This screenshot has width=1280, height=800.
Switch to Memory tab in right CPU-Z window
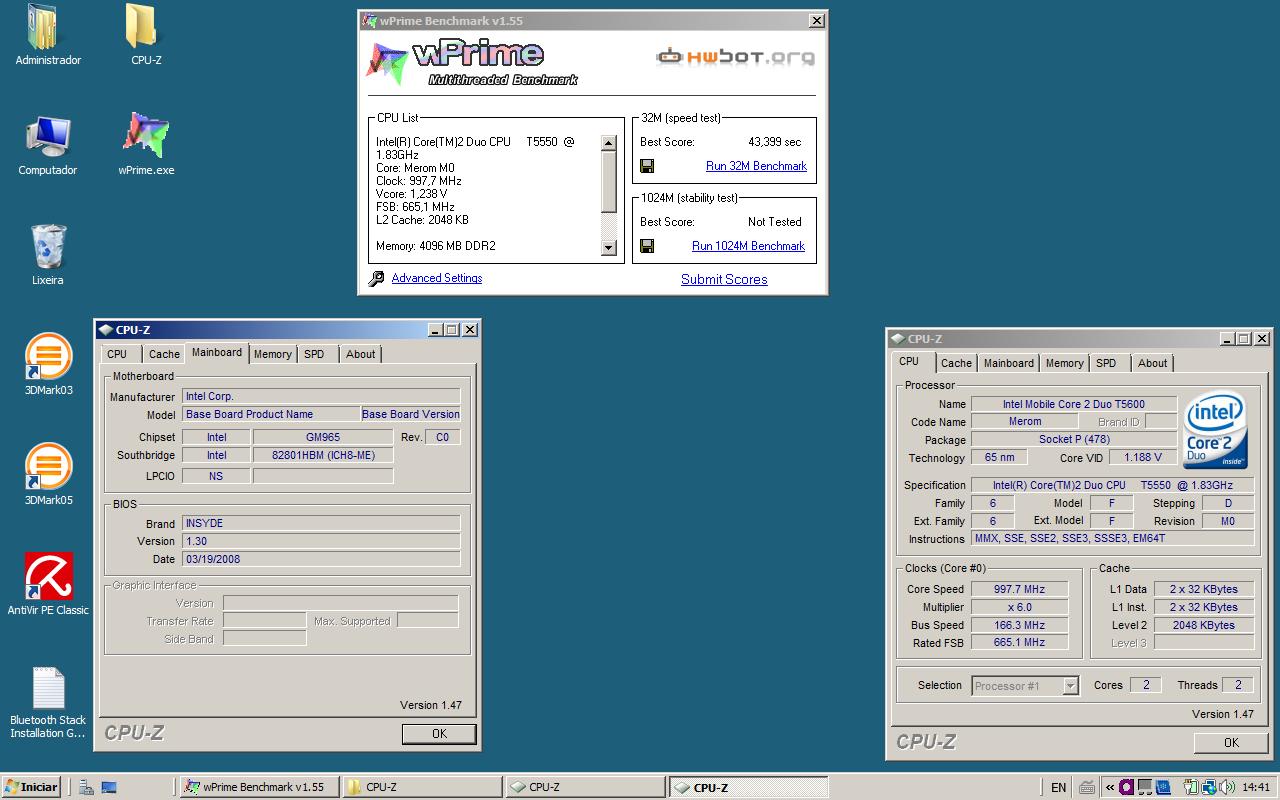(x=1064, y=363)
